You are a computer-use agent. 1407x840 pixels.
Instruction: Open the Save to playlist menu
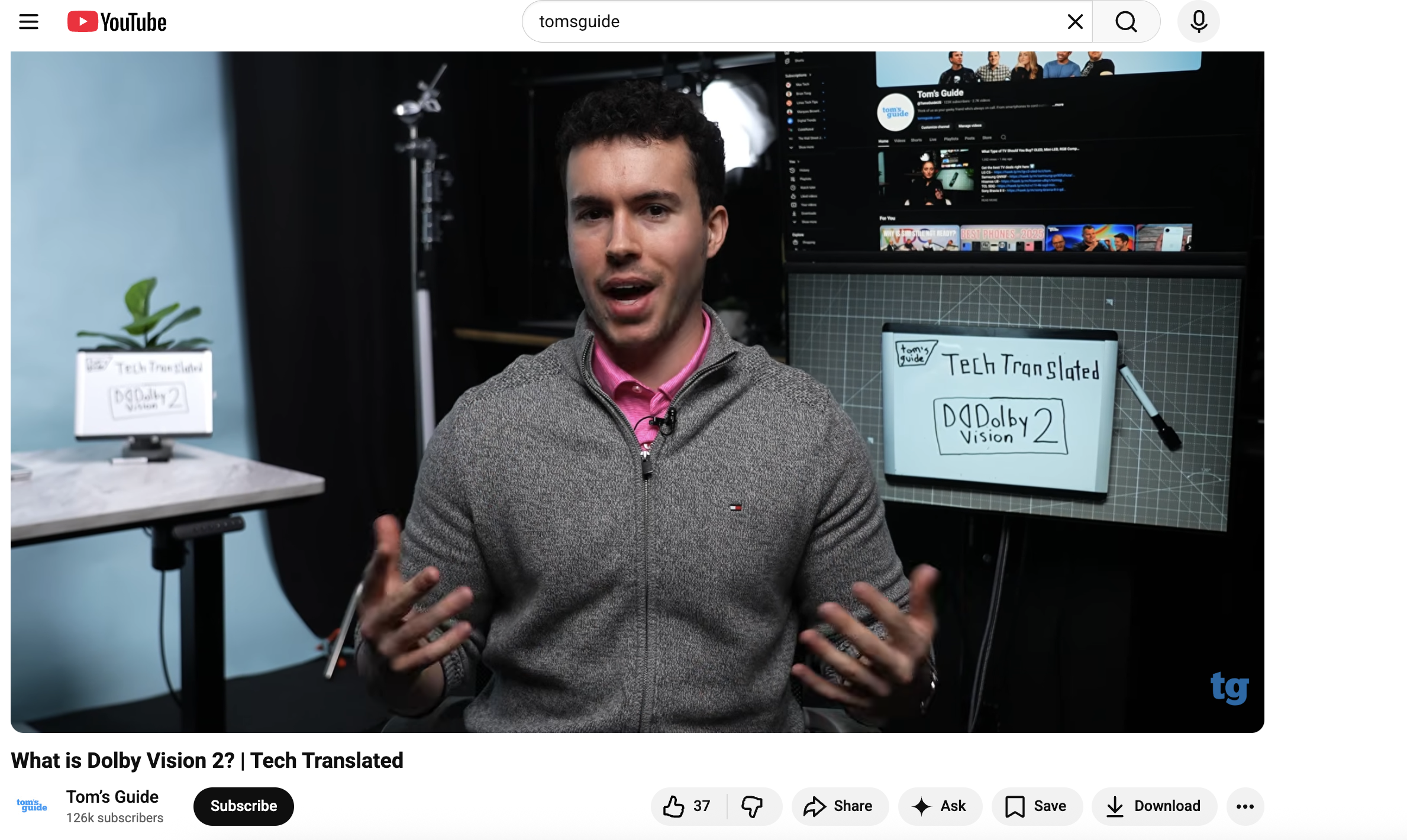[1036, 806]
